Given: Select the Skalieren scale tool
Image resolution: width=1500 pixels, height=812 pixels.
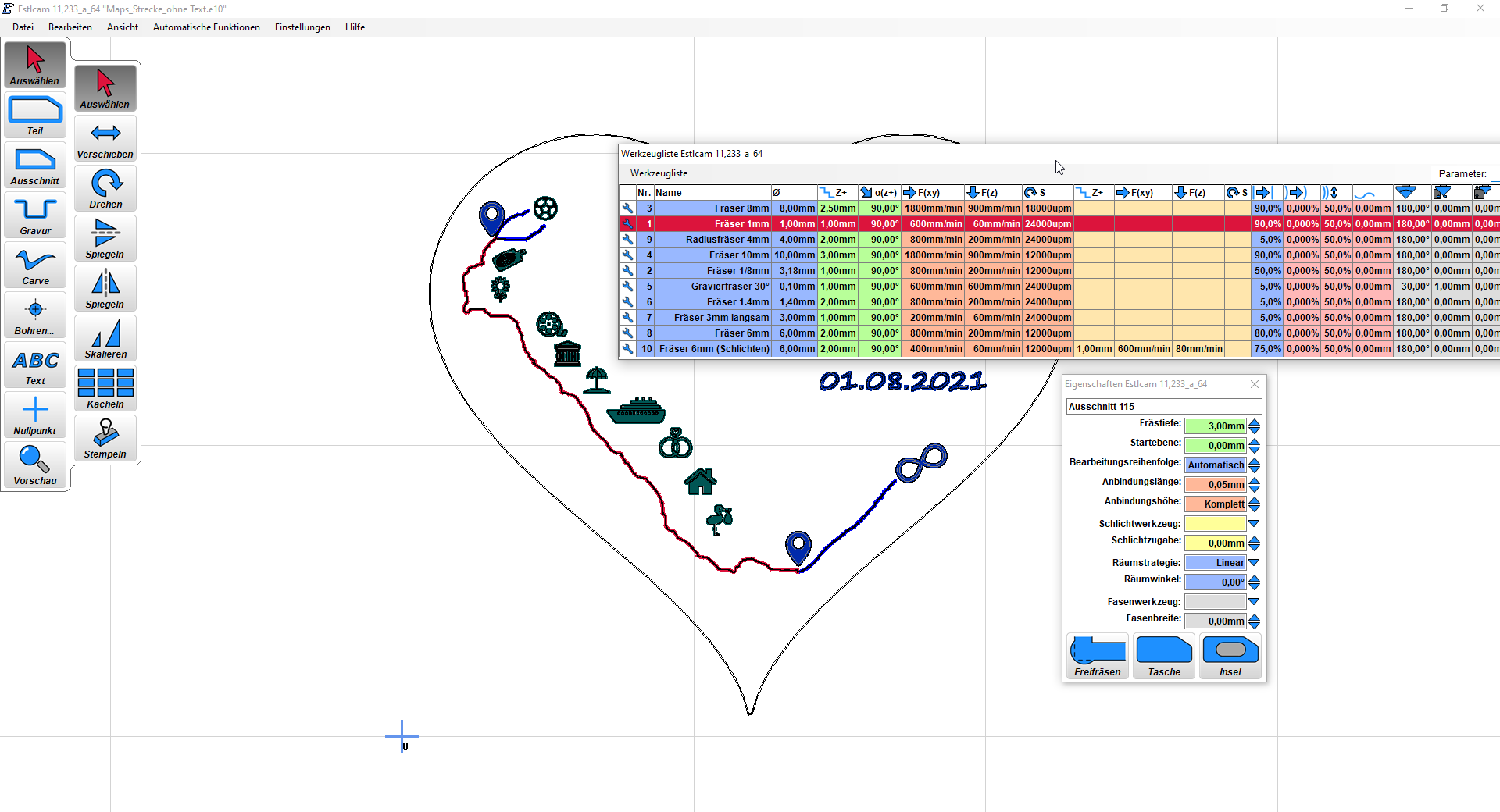Looking at the screenshot, I should coord(105,338).
